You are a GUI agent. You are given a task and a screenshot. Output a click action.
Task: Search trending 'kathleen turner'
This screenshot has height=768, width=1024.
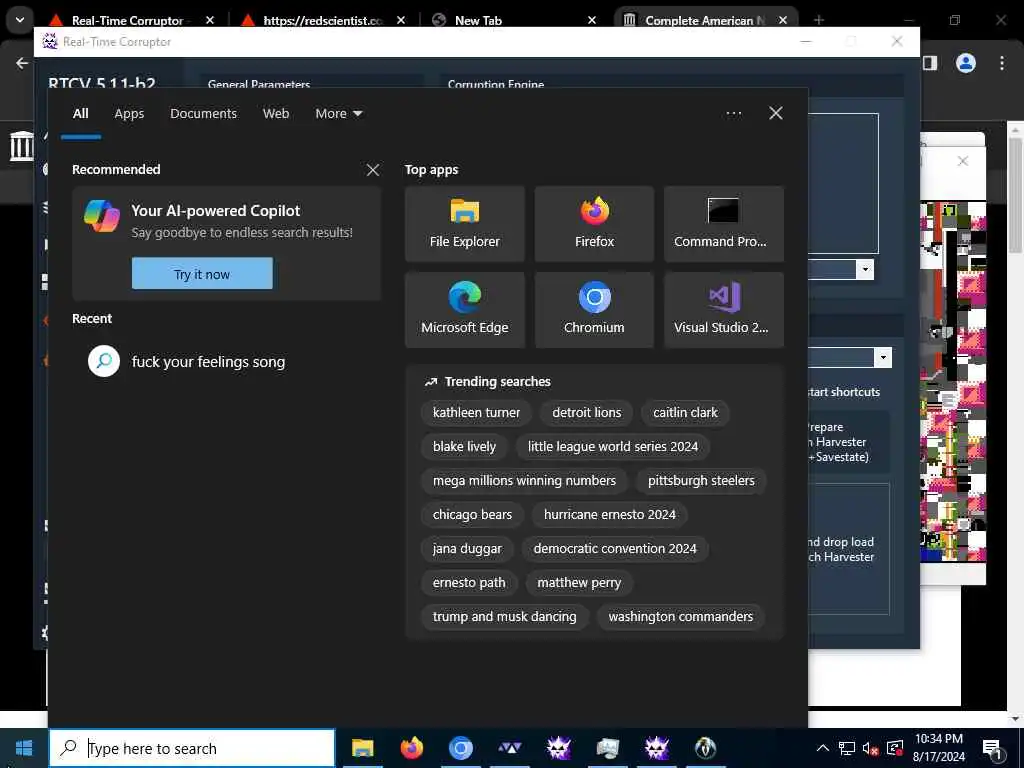pyautogui.click(x=476, y=413)
